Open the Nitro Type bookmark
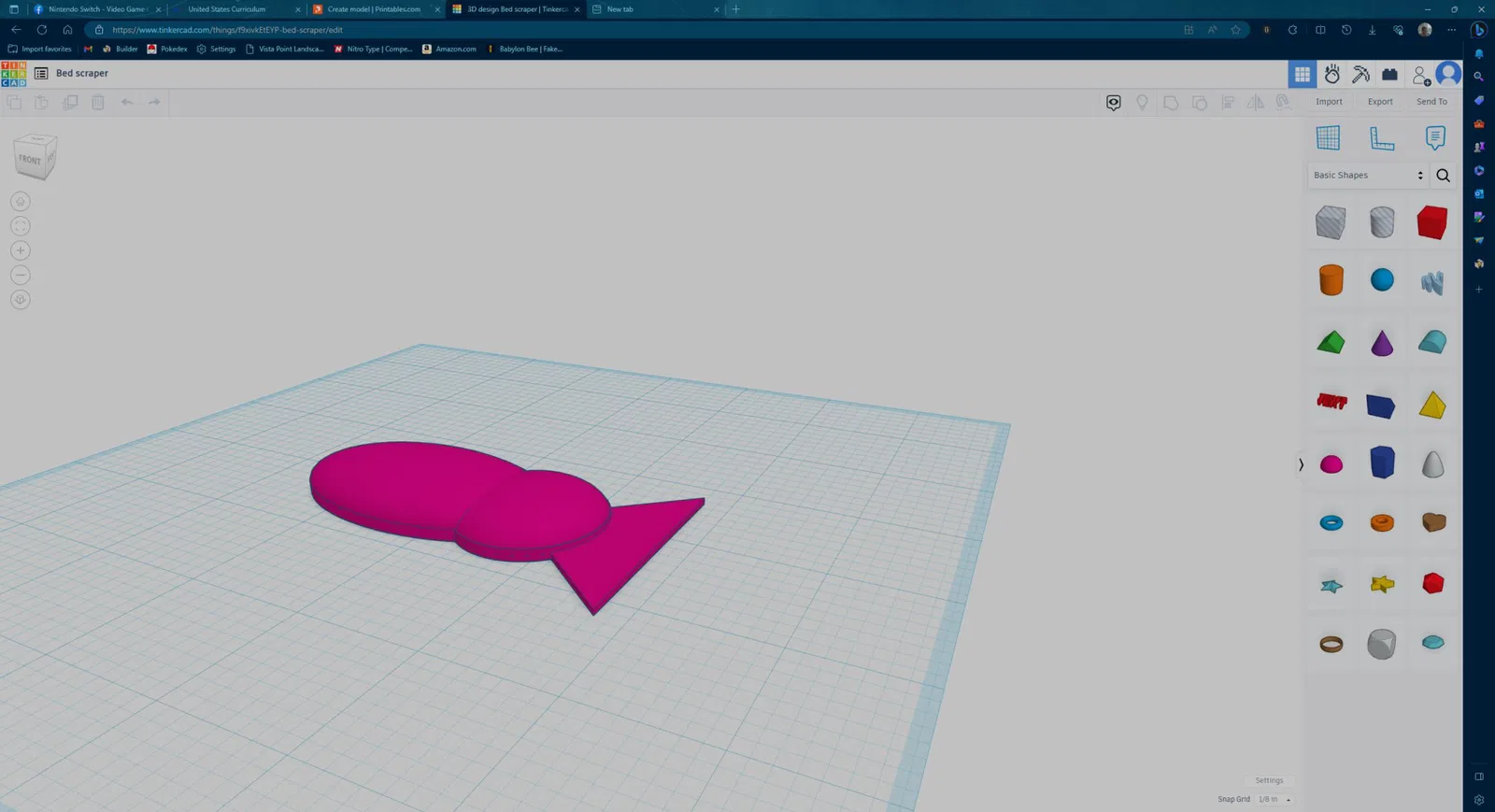 374,49
